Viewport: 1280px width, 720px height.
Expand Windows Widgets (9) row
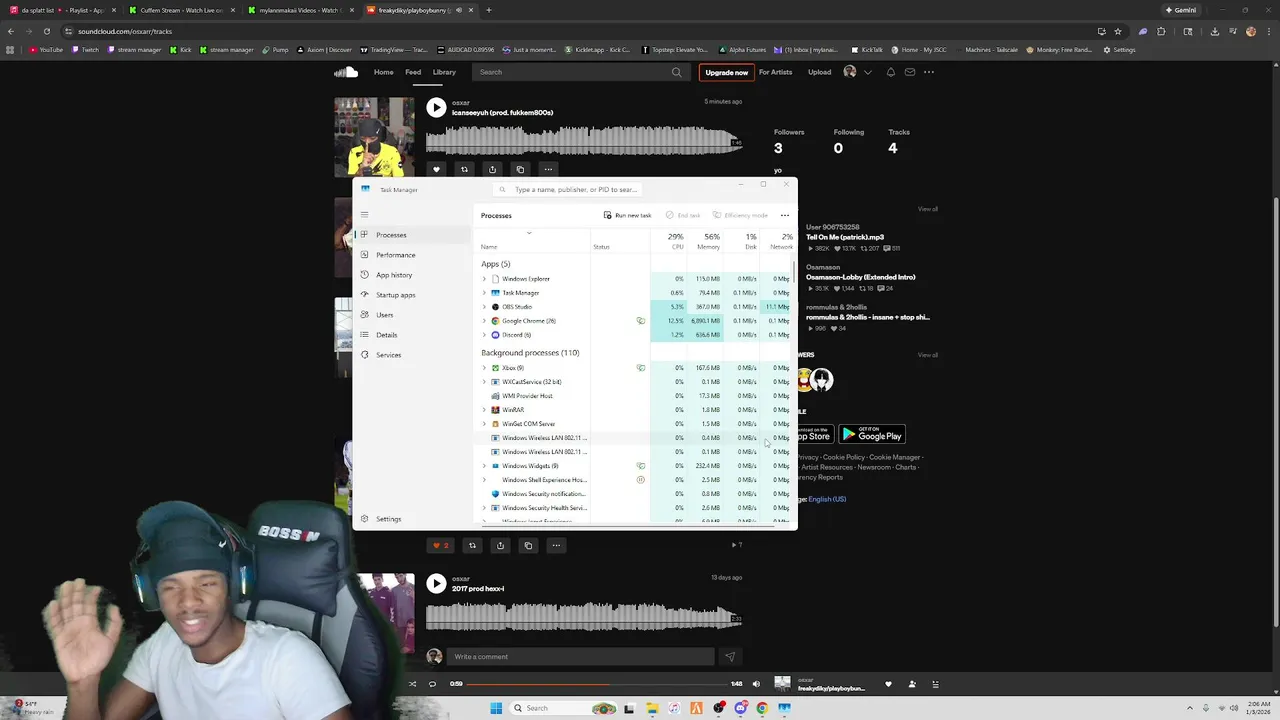(x=485, y=466)
